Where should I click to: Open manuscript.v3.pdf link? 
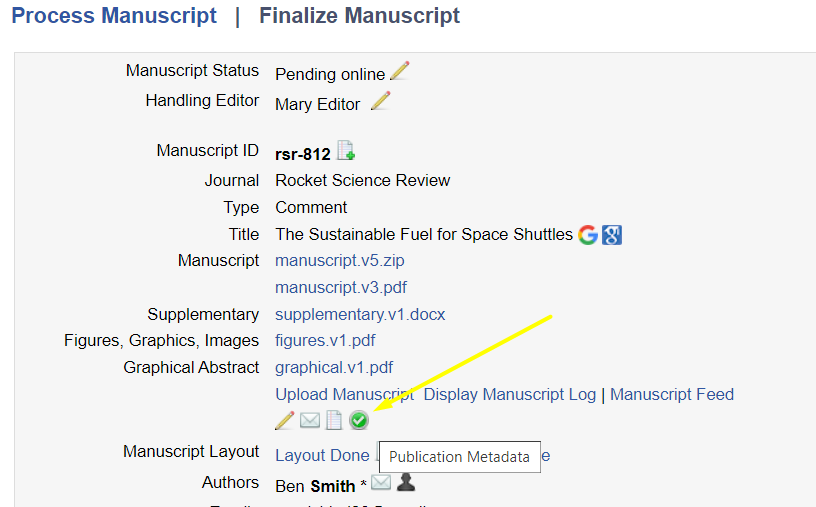click(340, 288)
